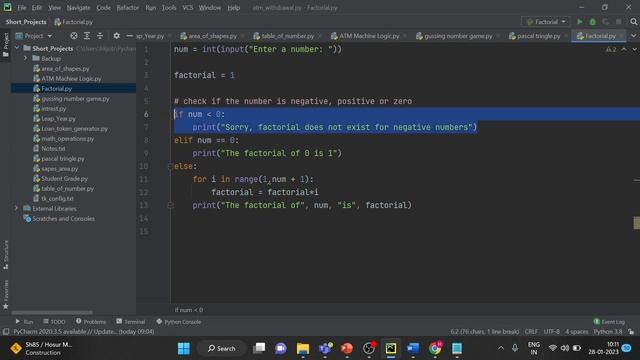Select math_operations.py in project tree
The width and height of the screenshot is (640, 360).
point(67,138)
